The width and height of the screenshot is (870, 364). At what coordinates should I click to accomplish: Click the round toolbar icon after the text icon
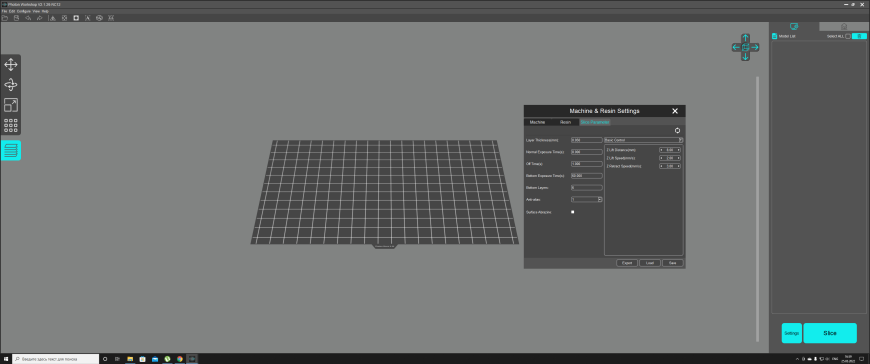99,18
